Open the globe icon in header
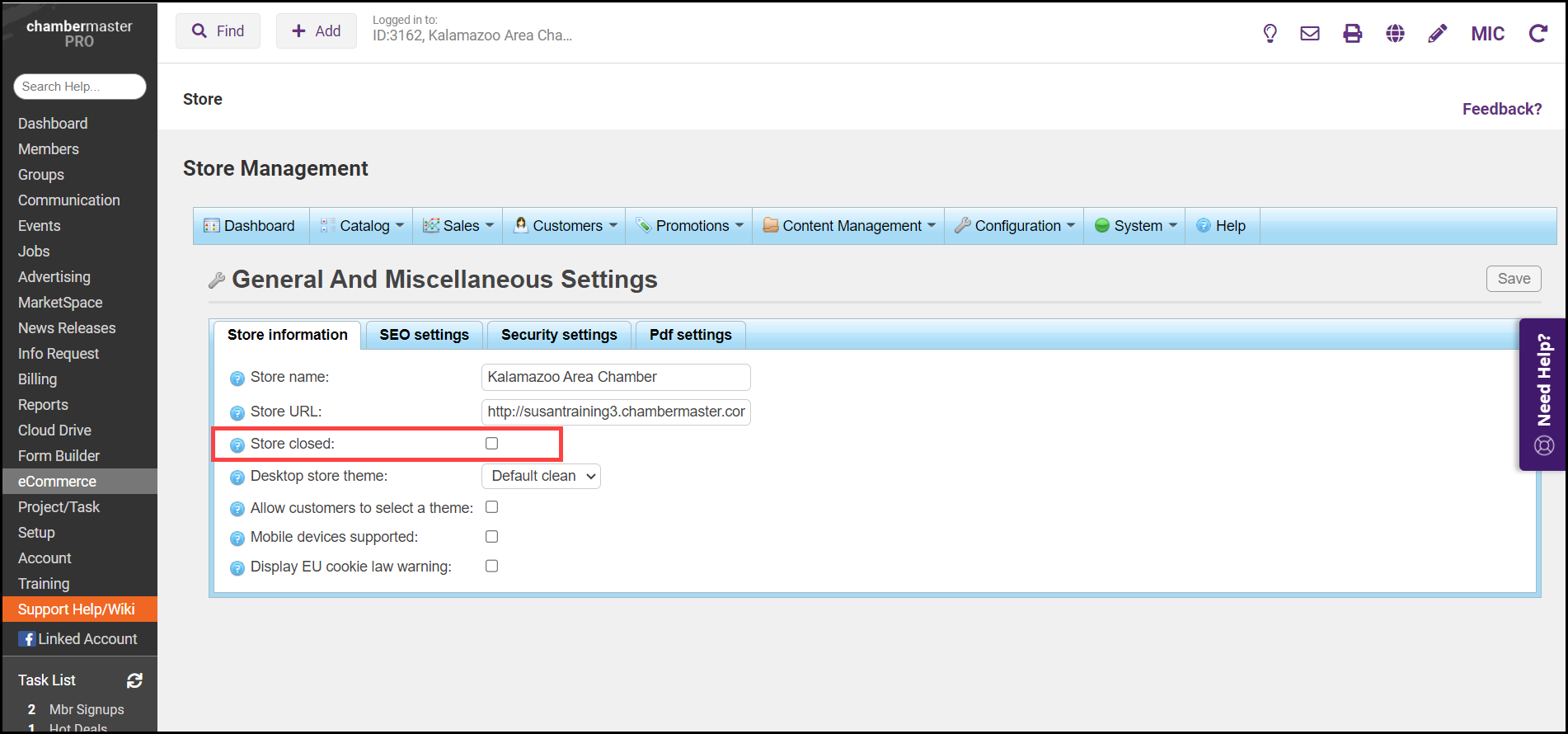 1395,33
